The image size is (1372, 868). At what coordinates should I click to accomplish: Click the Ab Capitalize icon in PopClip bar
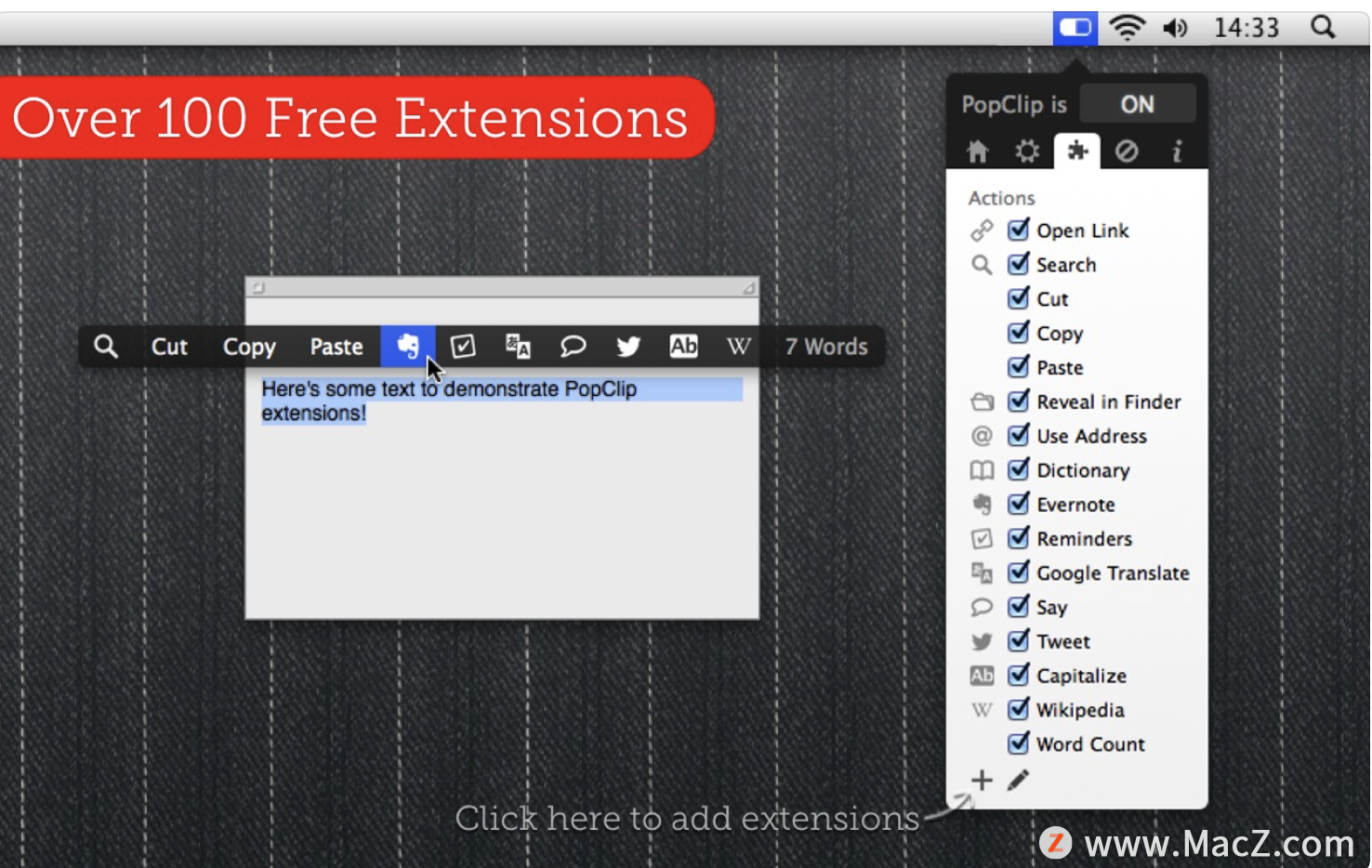pyautogui.click(x=683, y=347)
